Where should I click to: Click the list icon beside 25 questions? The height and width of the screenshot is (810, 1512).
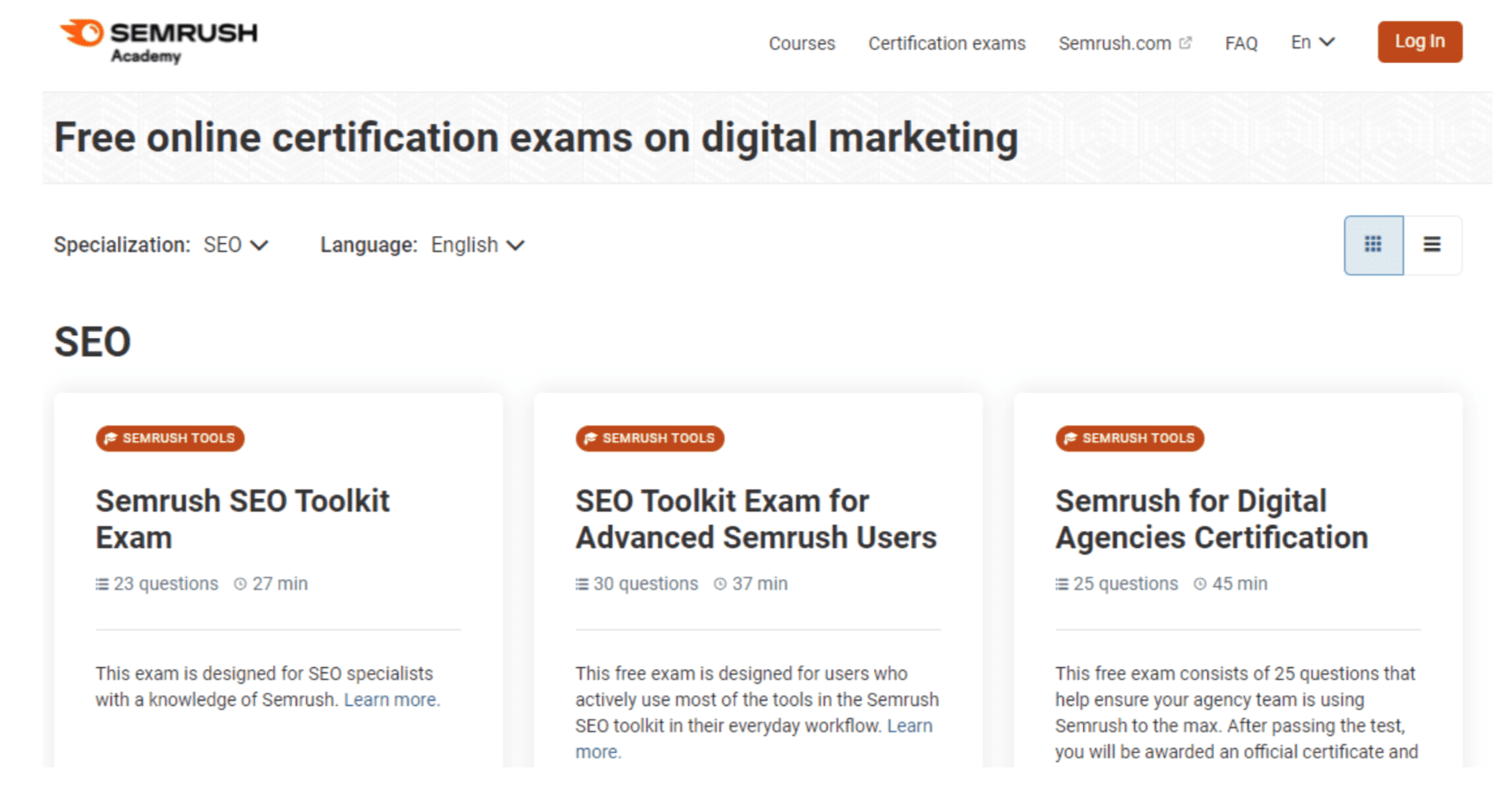(1061, 584)
